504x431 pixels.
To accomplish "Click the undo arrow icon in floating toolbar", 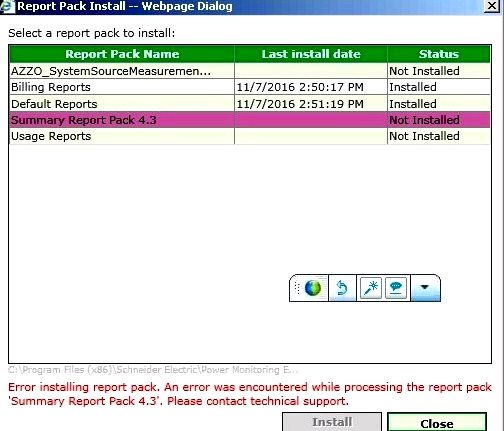I will pyautogui.click(x=342, y=288).
